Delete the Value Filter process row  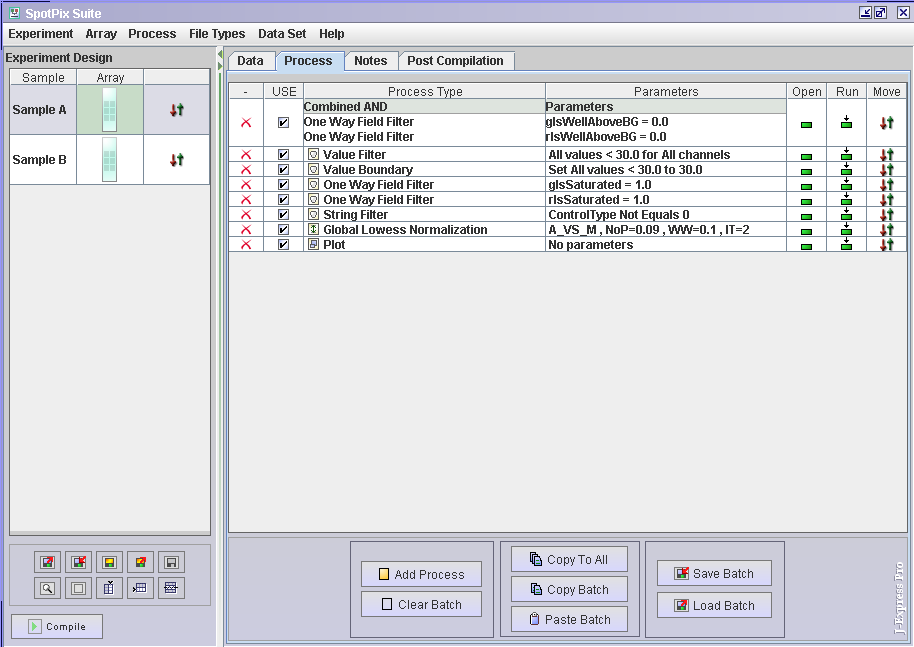pyautogui.click(x=246, y=155)
